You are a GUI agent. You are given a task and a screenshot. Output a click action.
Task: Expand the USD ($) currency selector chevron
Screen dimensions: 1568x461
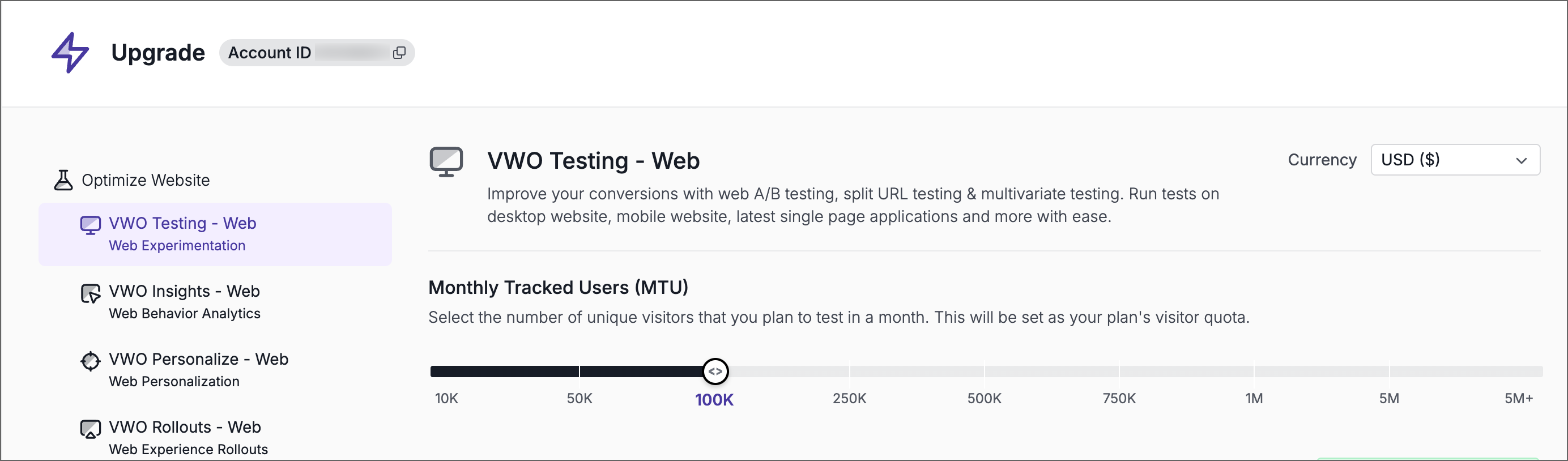point(1522,160)
